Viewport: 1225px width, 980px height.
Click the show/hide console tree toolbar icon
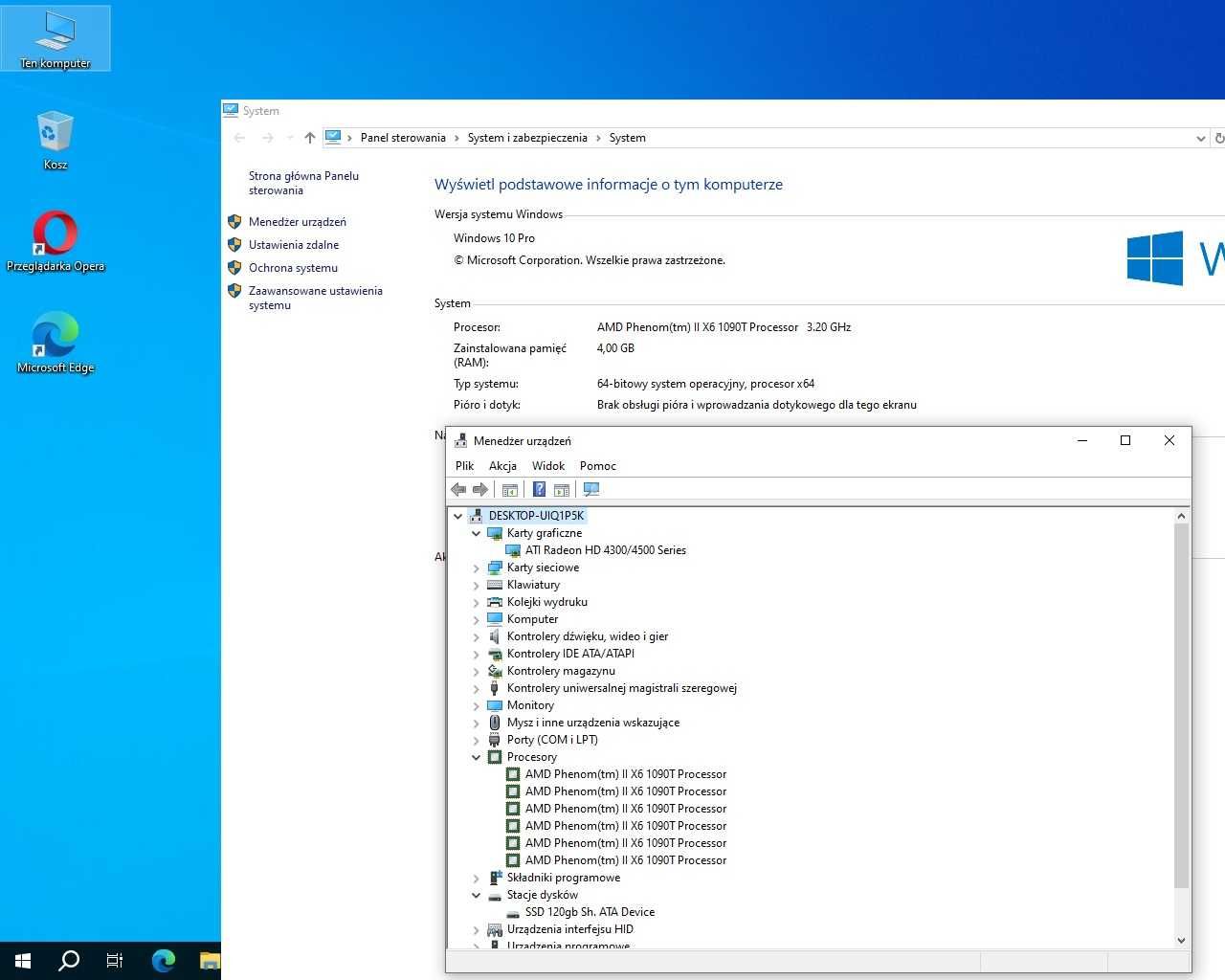510,490
